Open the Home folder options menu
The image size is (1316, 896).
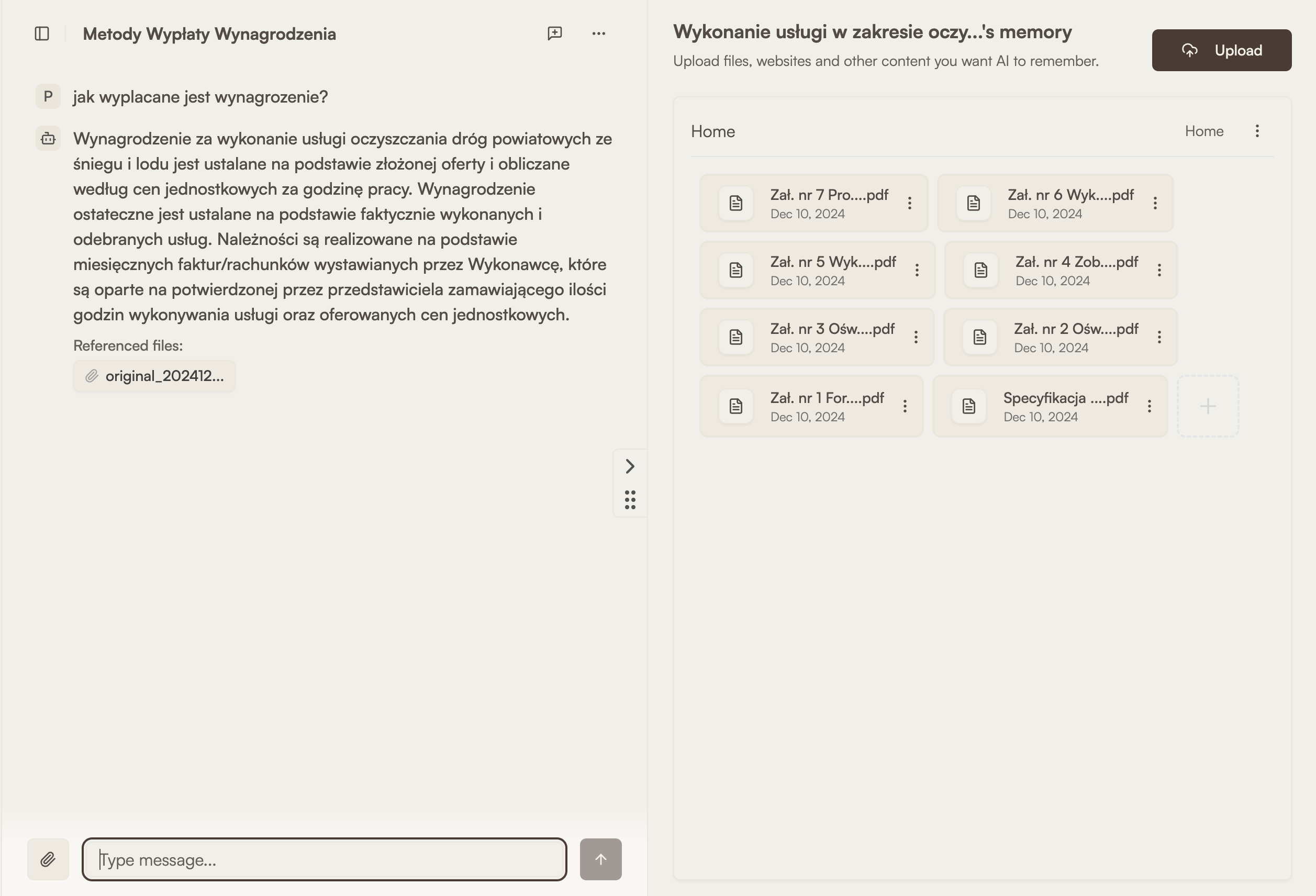1257,131
